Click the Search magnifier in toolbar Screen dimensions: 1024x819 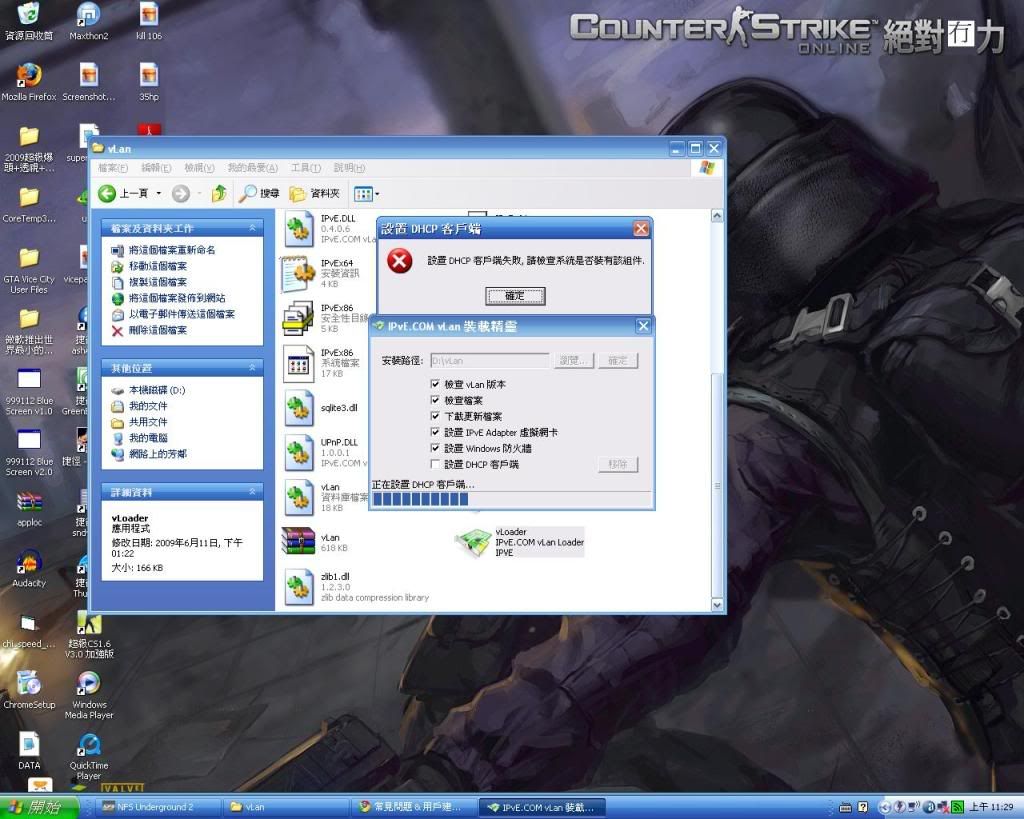coord(248,193)
